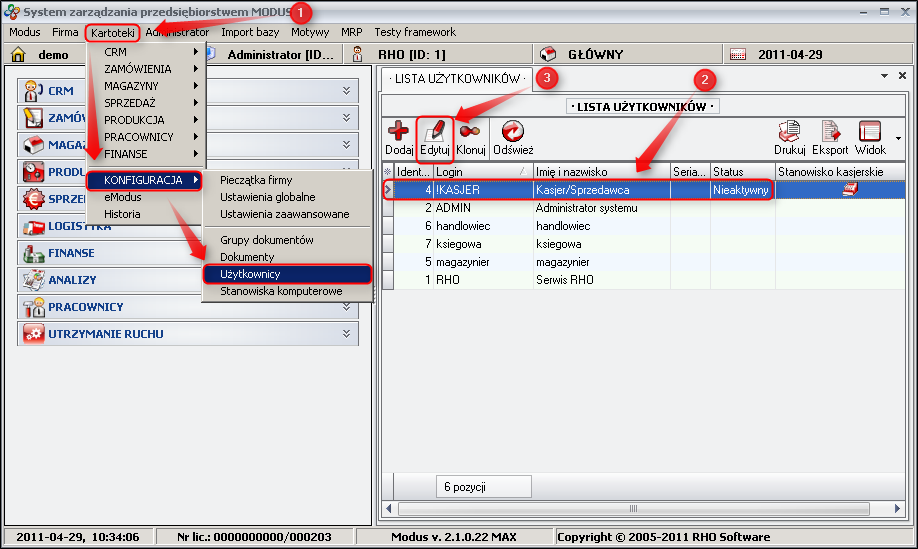
Task: Choose Ustawienia globalne from the submenu
Action: [x=287, y=197]
